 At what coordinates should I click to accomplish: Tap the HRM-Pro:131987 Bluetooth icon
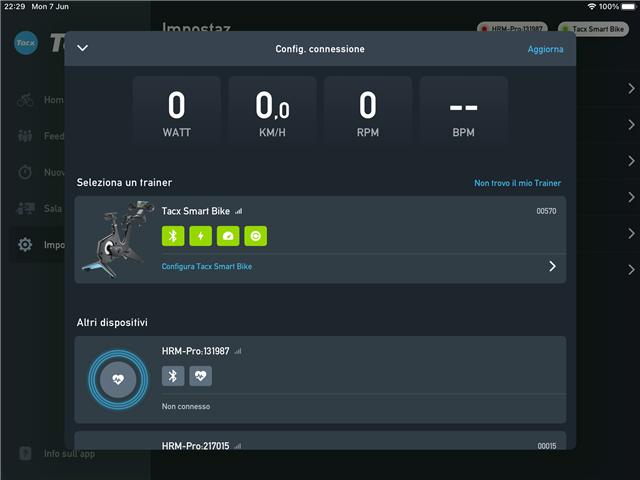pyautogui.click(x=173, y=376)
